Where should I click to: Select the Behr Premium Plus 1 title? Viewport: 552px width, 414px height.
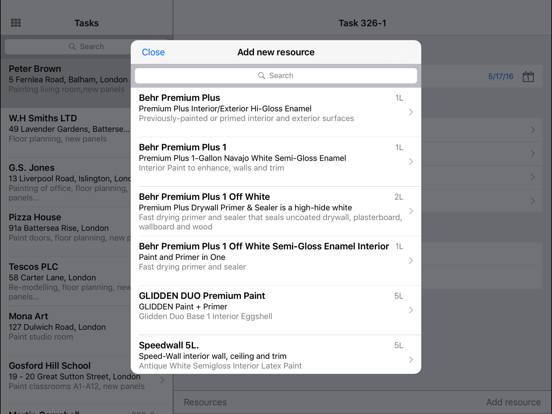[x=182, y=147]
